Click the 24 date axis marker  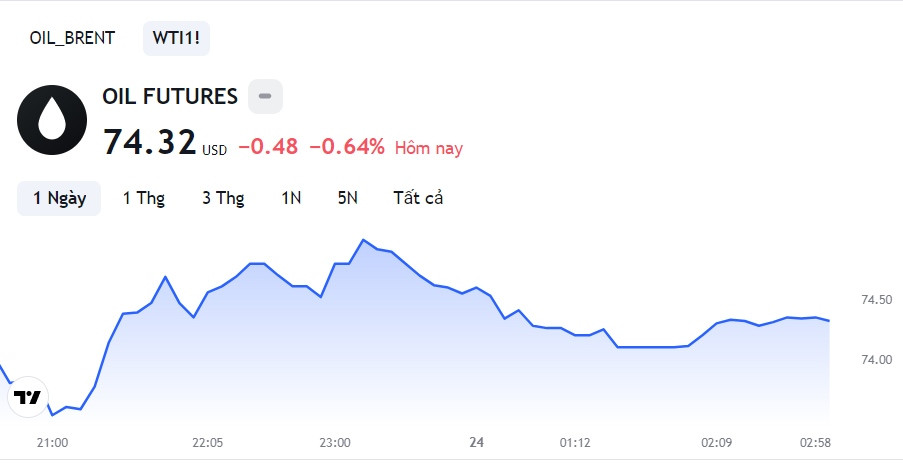pyautogui.click(x=476, y=442)
